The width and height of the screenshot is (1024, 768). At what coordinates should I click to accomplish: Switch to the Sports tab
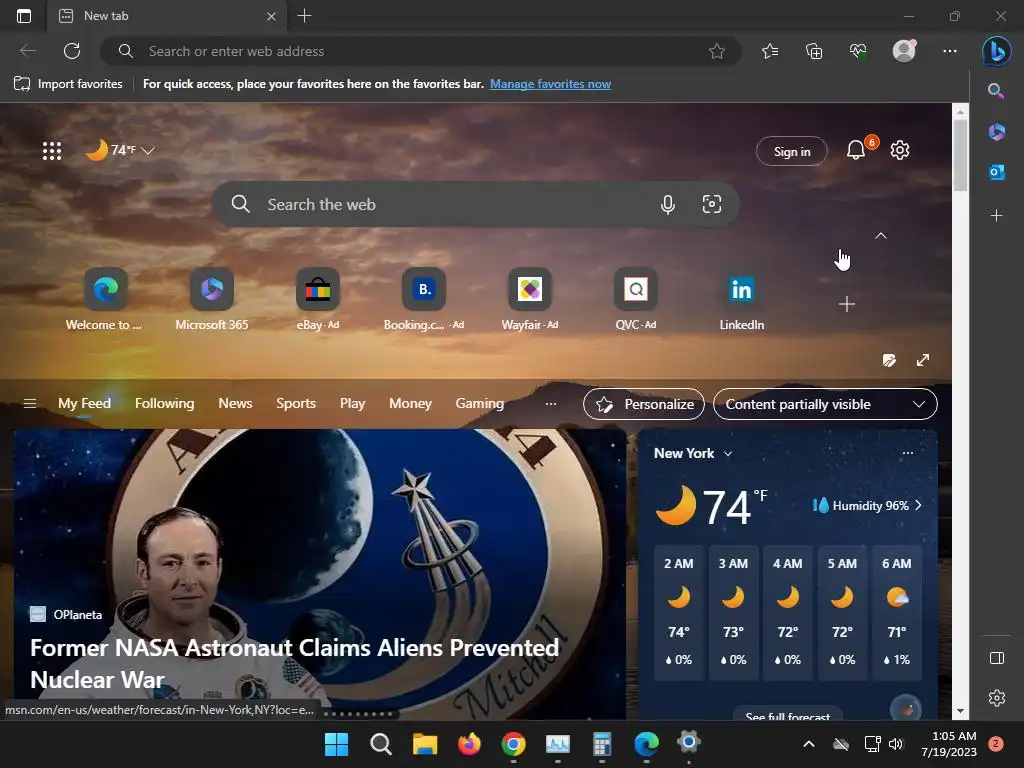pos(296,404)
